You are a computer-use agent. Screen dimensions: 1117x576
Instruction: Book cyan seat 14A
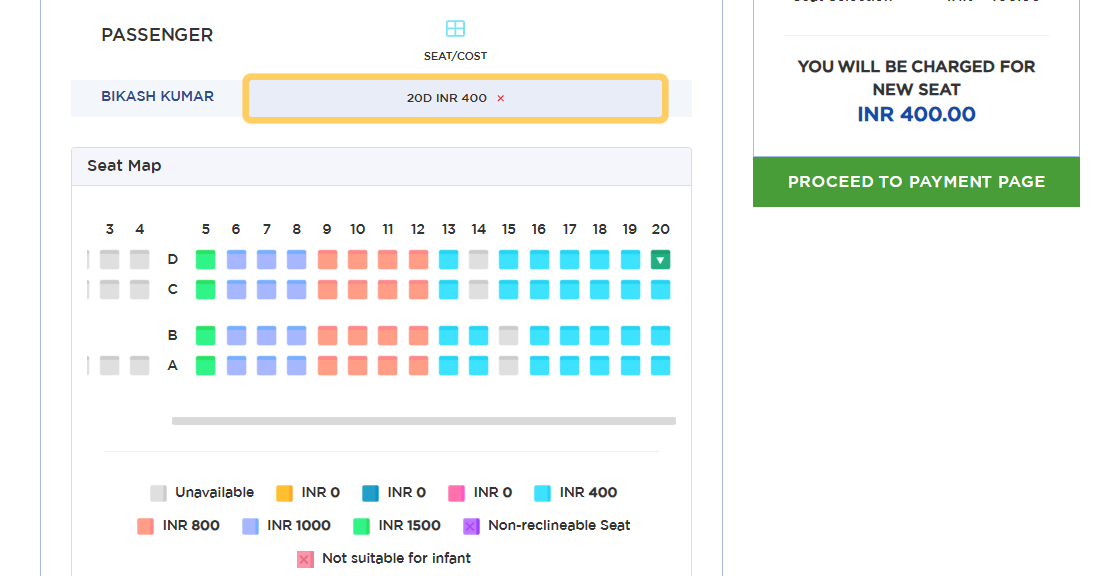coord(479,366)
